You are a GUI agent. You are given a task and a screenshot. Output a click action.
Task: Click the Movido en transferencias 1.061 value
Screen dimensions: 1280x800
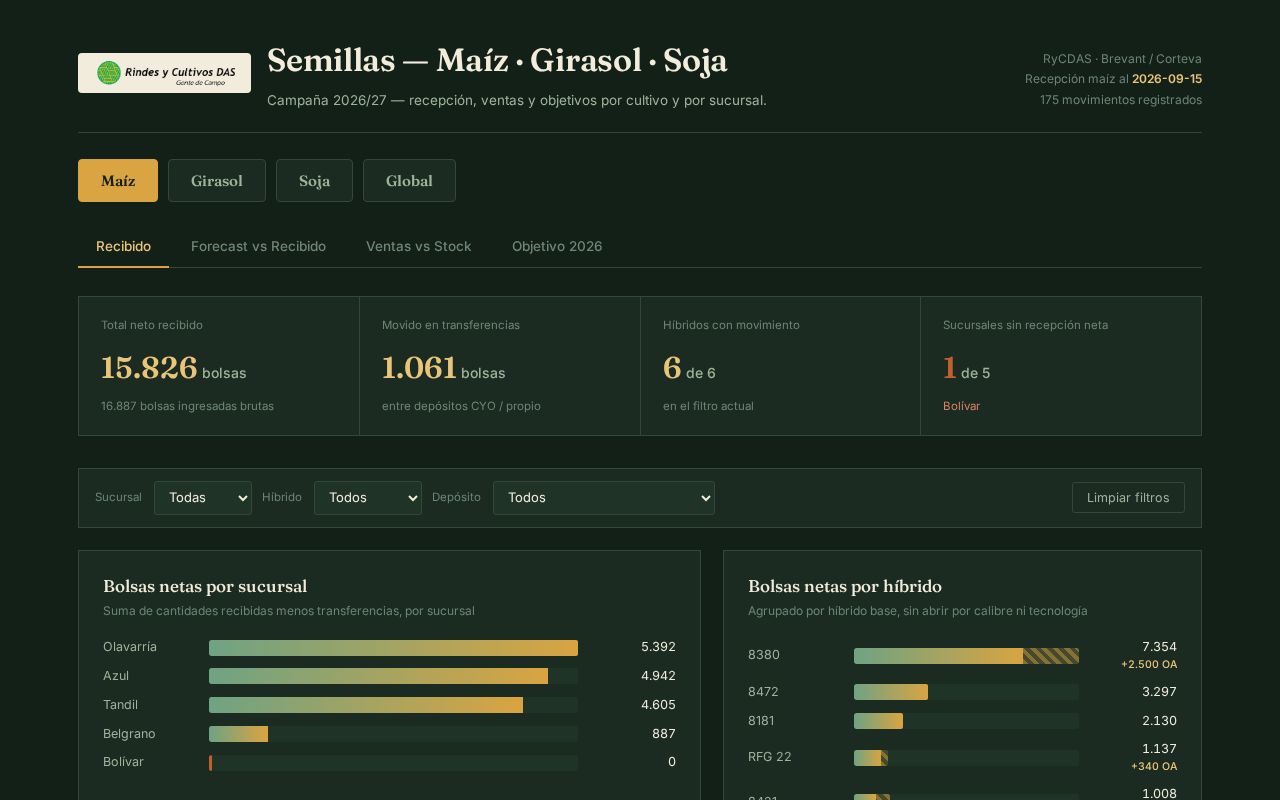(x=419, y=368)
